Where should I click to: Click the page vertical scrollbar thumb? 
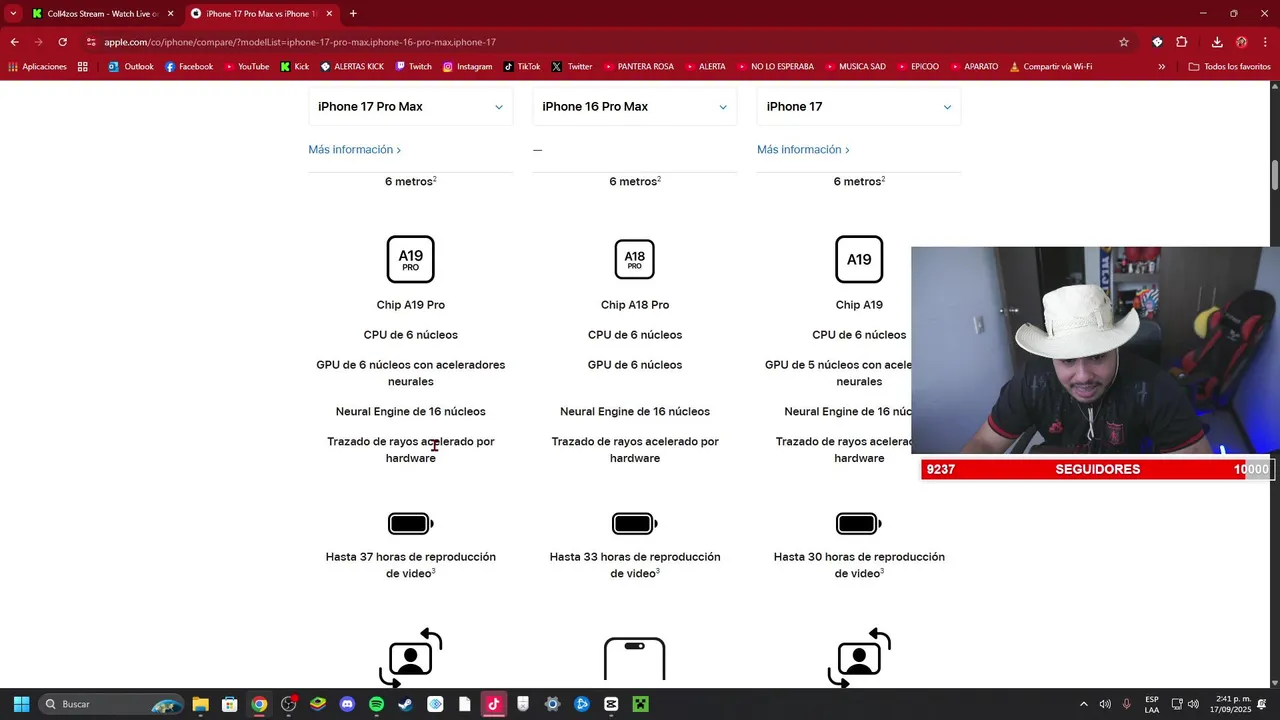tap(1275, 174)
